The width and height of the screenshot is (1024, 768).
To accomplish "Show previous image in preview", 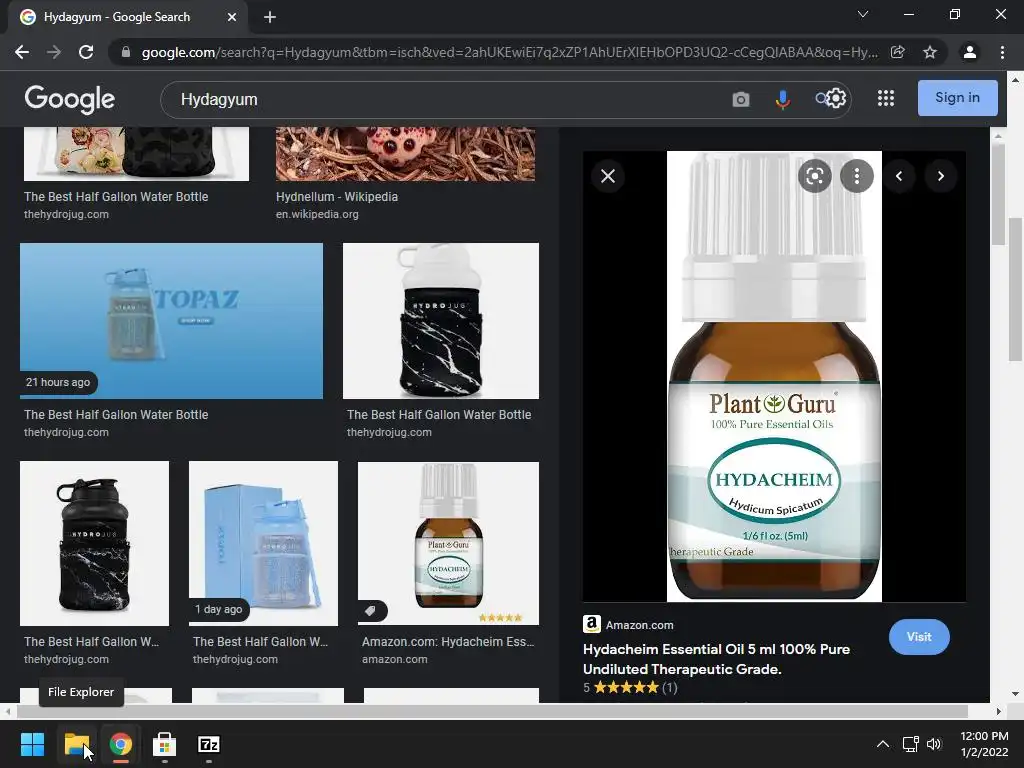I will pyautogui.click(x=899, y=176).
